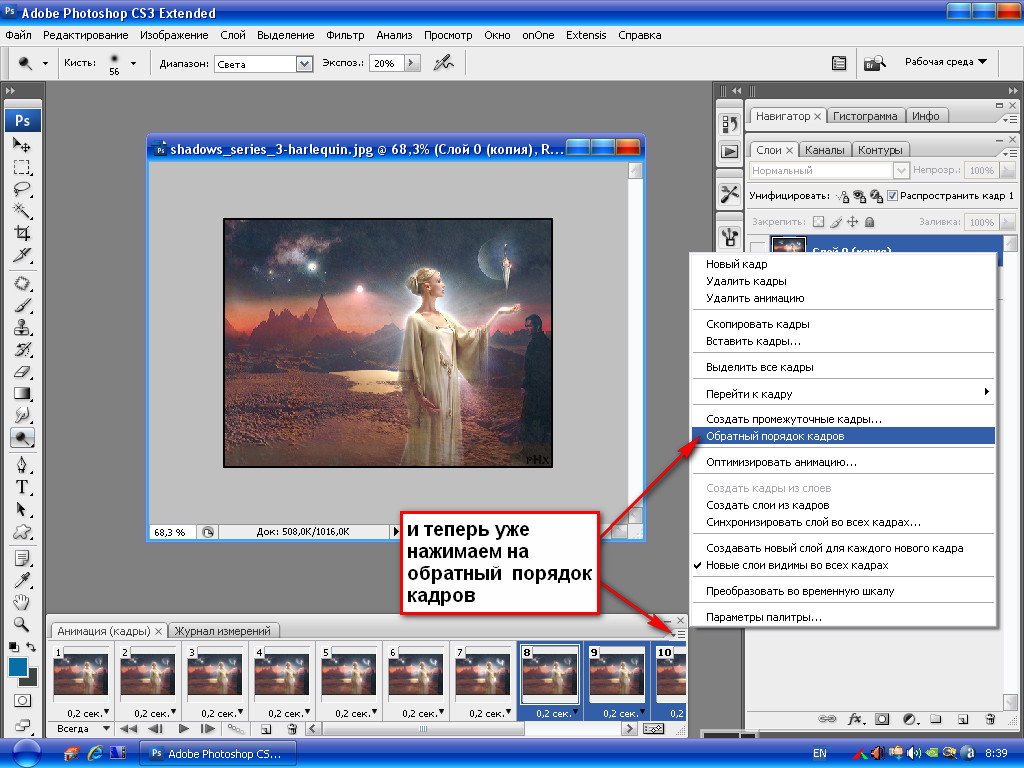Swap foreground and background colors
Viewport: 1024px width, 768px height.
click(x=31, y=647)
